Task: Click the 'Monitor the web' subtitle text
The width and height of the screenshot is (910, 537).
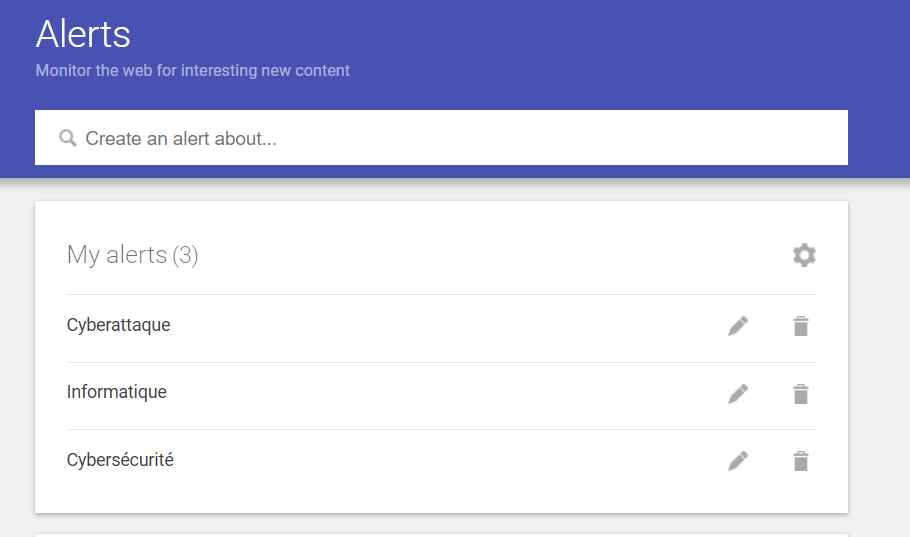Action: (x=192, y=71)
